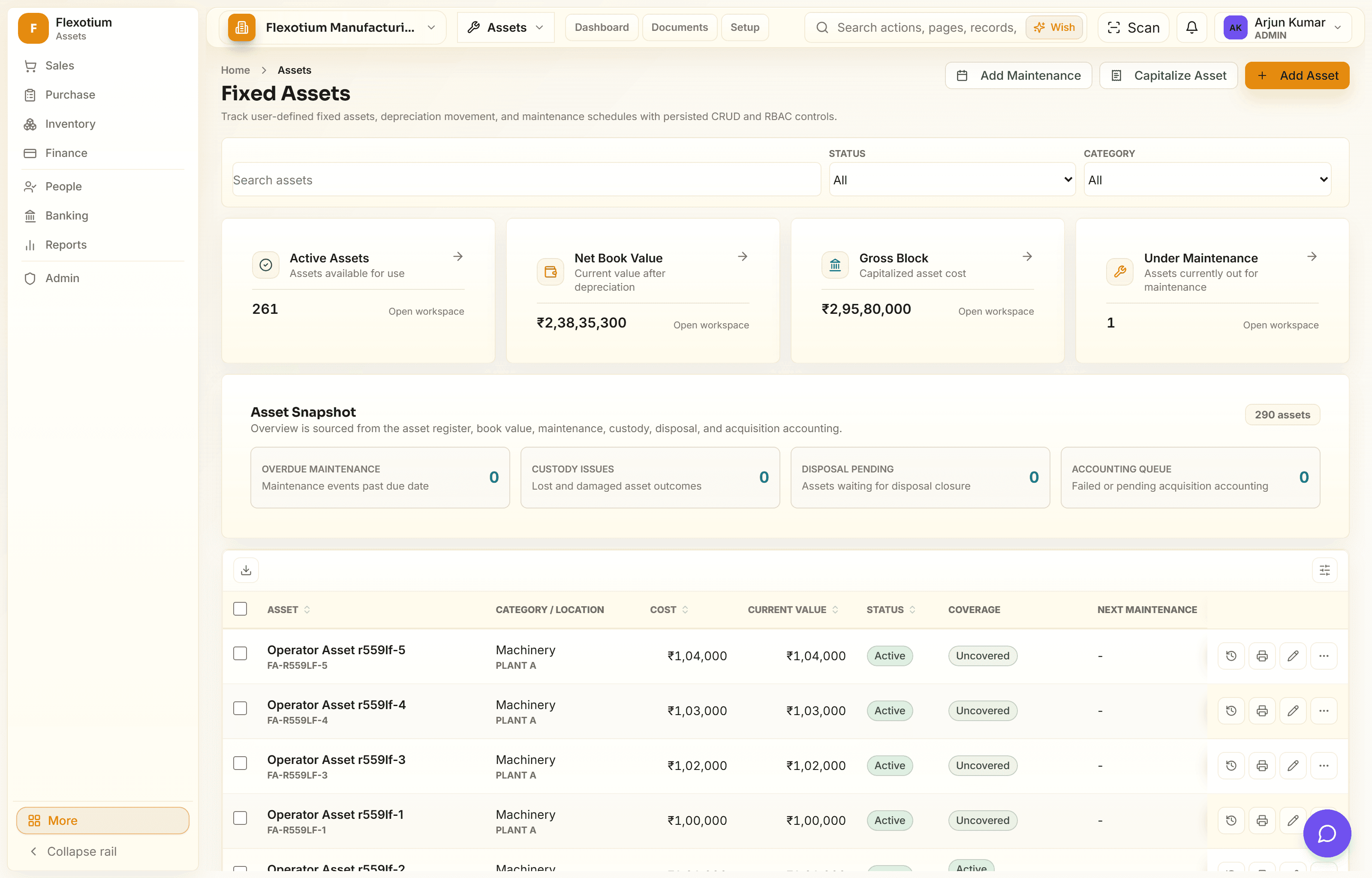The image size is (1372, 878).
Task: Click the 290 assets count badge
Action: coord(1282,415)
